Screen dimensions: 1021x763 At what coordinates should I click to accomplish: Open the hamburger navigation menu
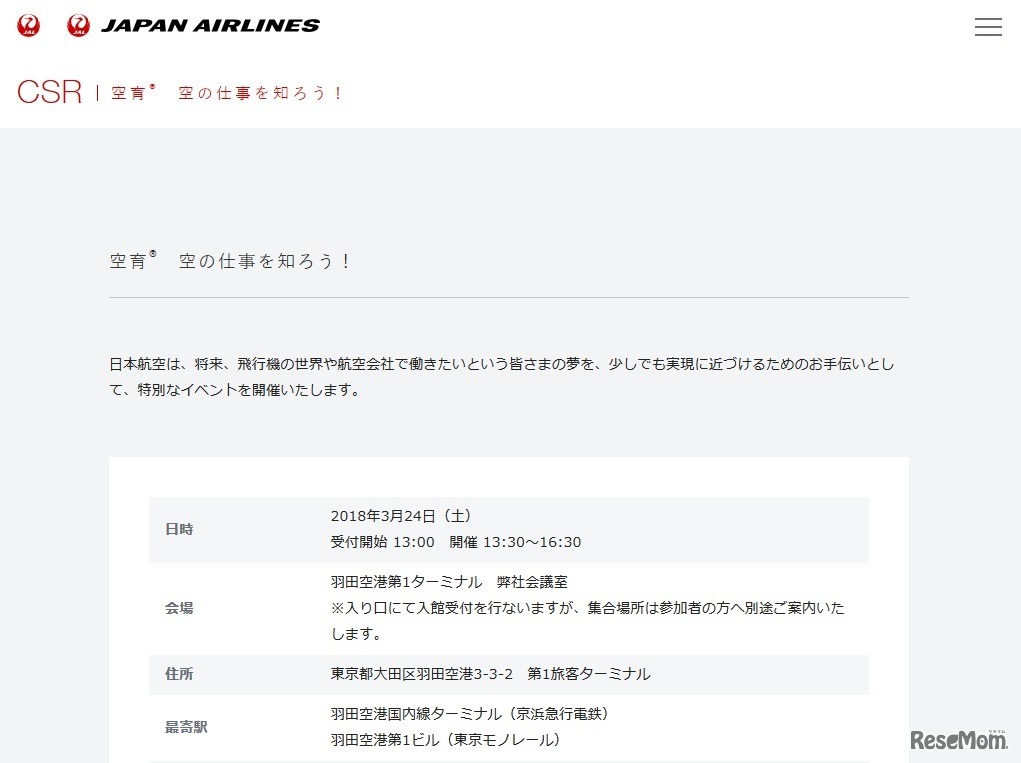[988, 27]
